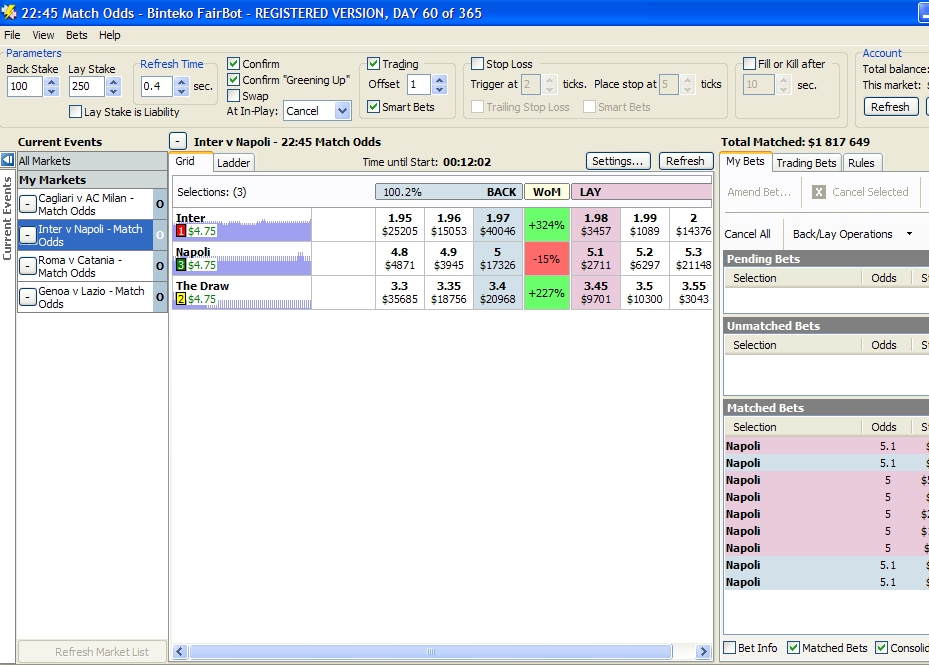Enable the Stop Loss checkbox
This screenshot has width=929, height=665.
477,63
